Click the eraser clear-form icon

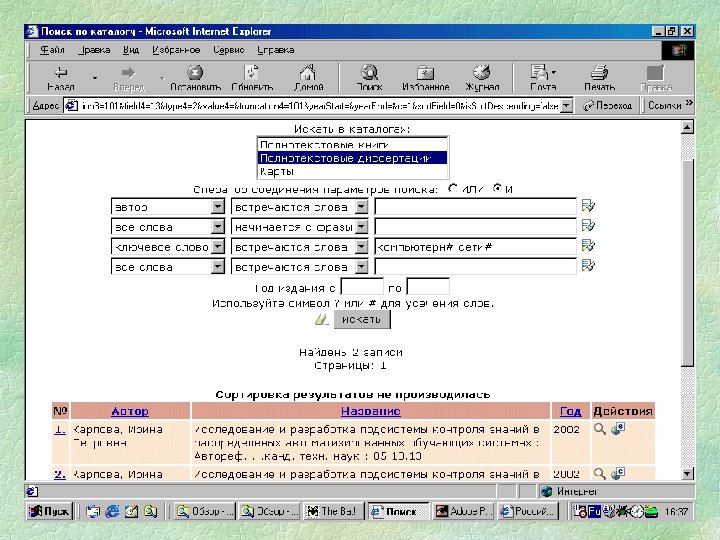[x=321, y=320]
